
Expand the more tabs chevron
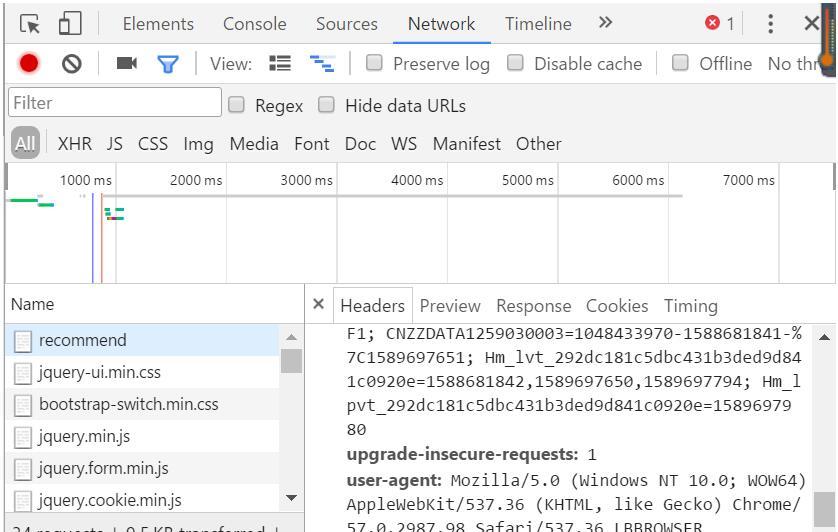coord(605,23)
